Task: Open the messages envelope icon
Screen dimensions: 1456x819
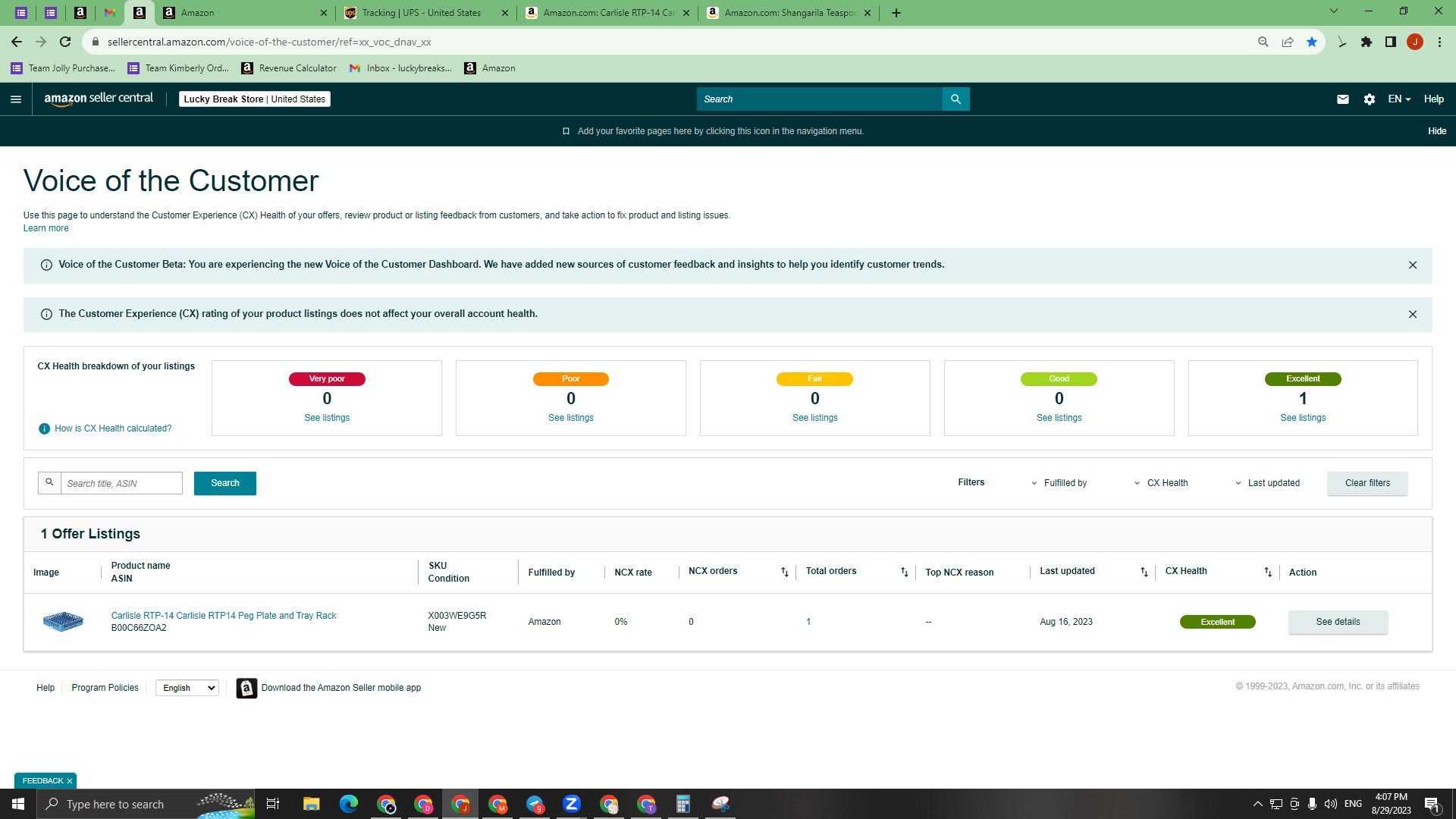Action: (1343, 99)
